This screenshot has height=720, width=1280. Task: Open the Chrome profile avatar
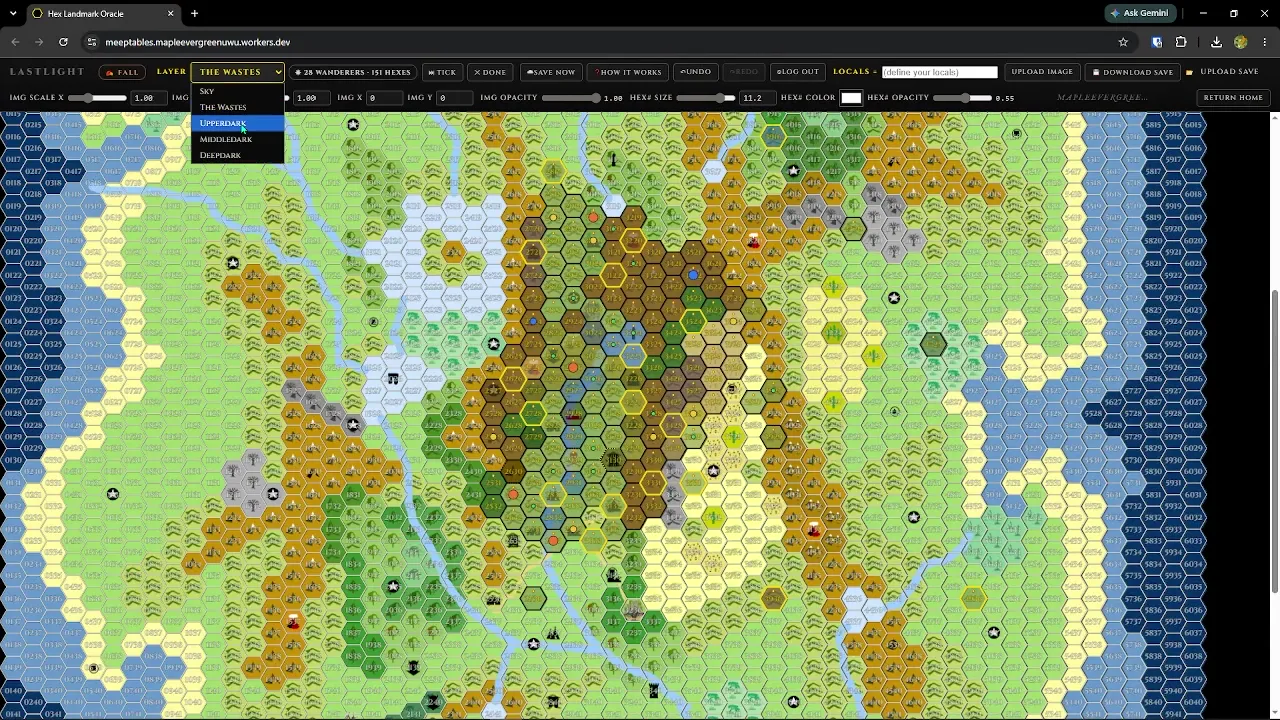(x=1241, y=42)
